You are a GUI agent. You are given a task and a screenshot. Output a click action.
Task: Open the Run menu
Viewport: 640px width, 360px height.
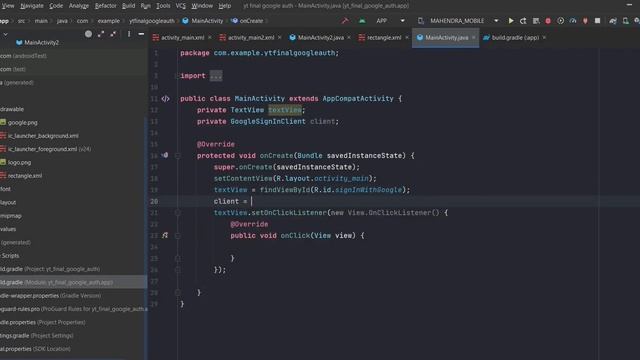click(145, 6)
